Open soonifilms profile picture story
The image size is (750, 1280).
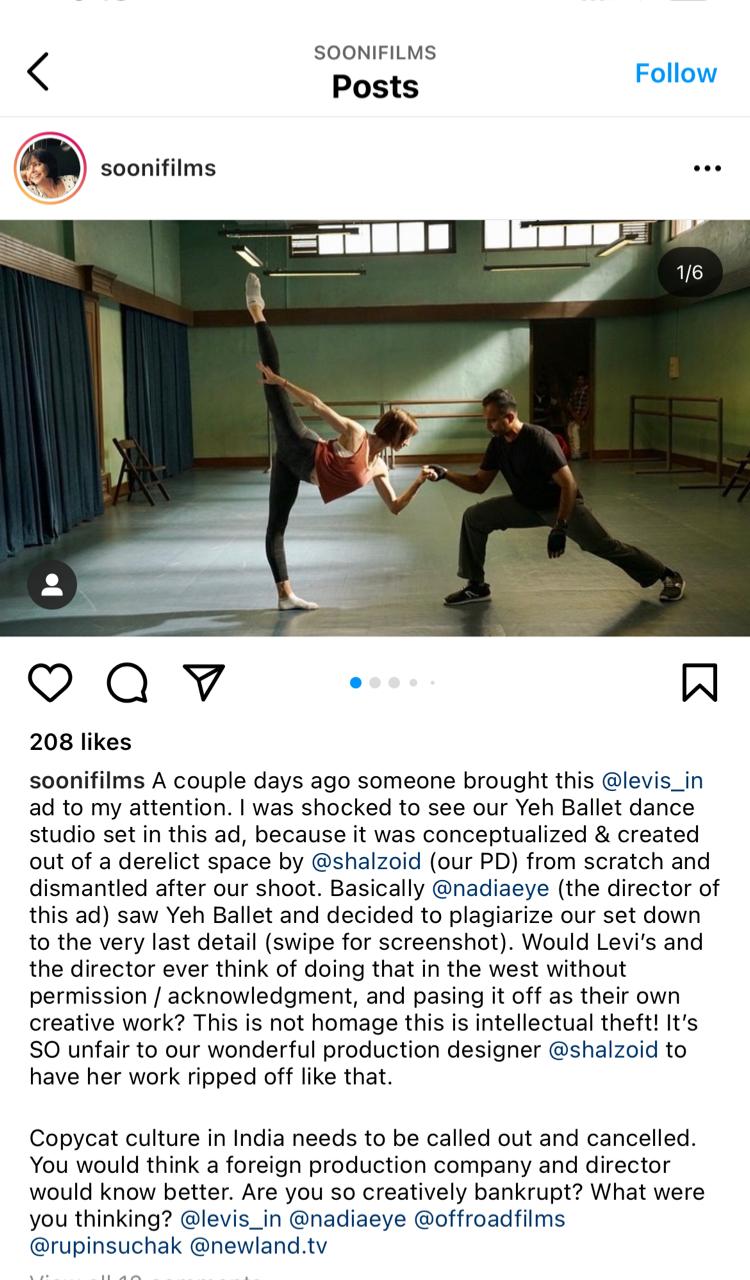click(x=50, y=168)
